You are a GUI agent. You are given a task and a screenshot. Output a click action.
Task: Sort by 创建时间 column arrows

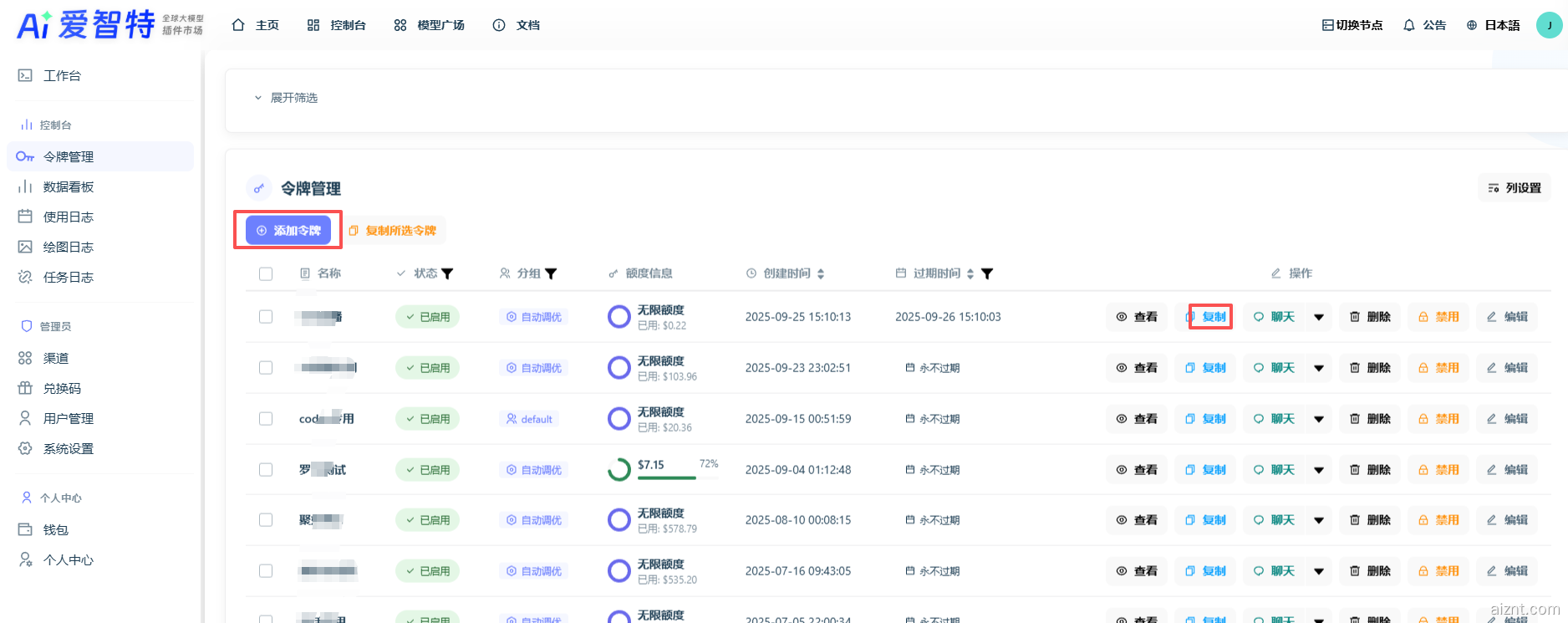point(821,273)
